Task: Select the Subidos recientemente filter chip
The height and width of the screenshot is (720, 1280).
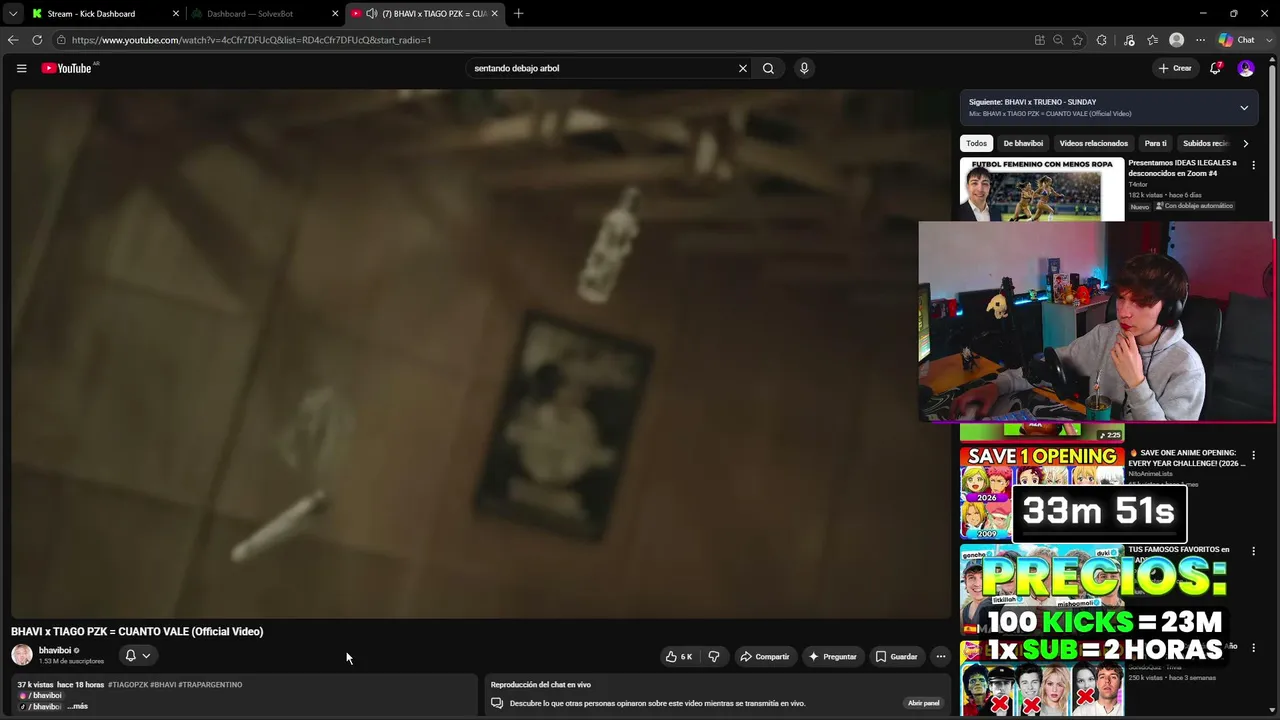Action: coord(1206,143)
